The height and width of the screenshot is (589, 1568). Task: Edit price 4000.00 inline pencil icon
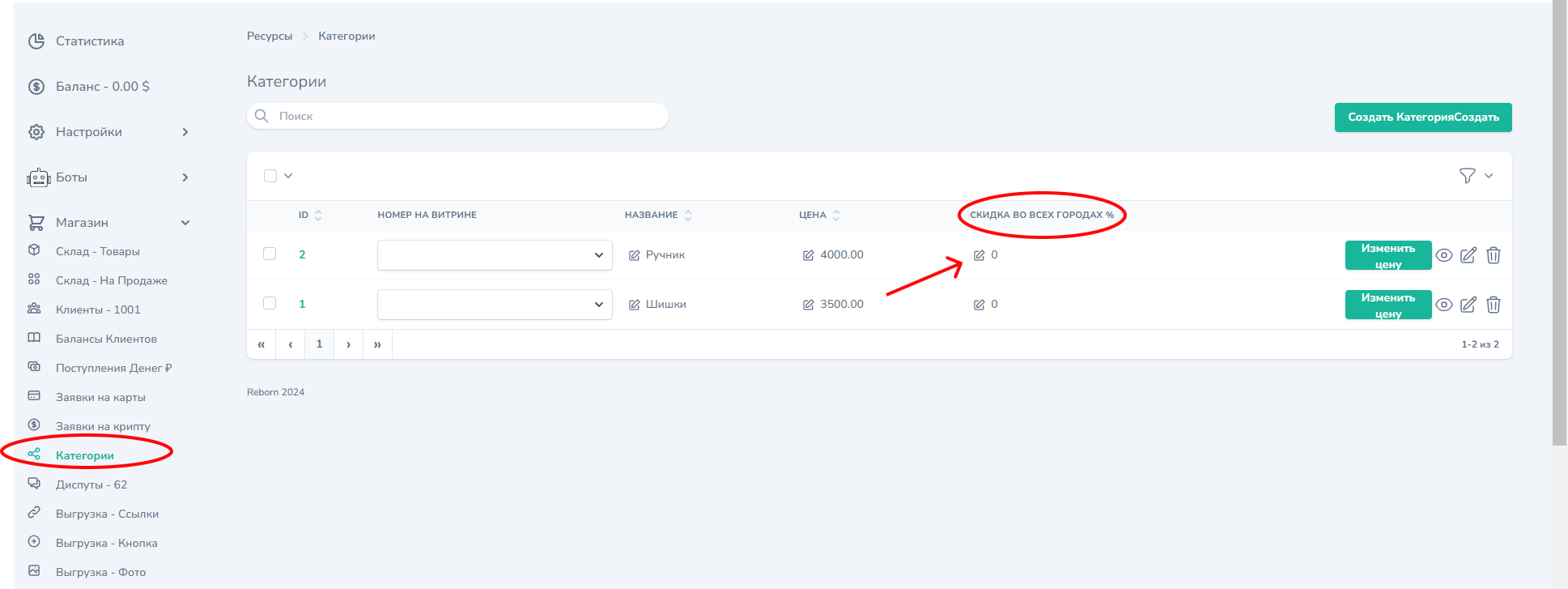pos(809,255)
